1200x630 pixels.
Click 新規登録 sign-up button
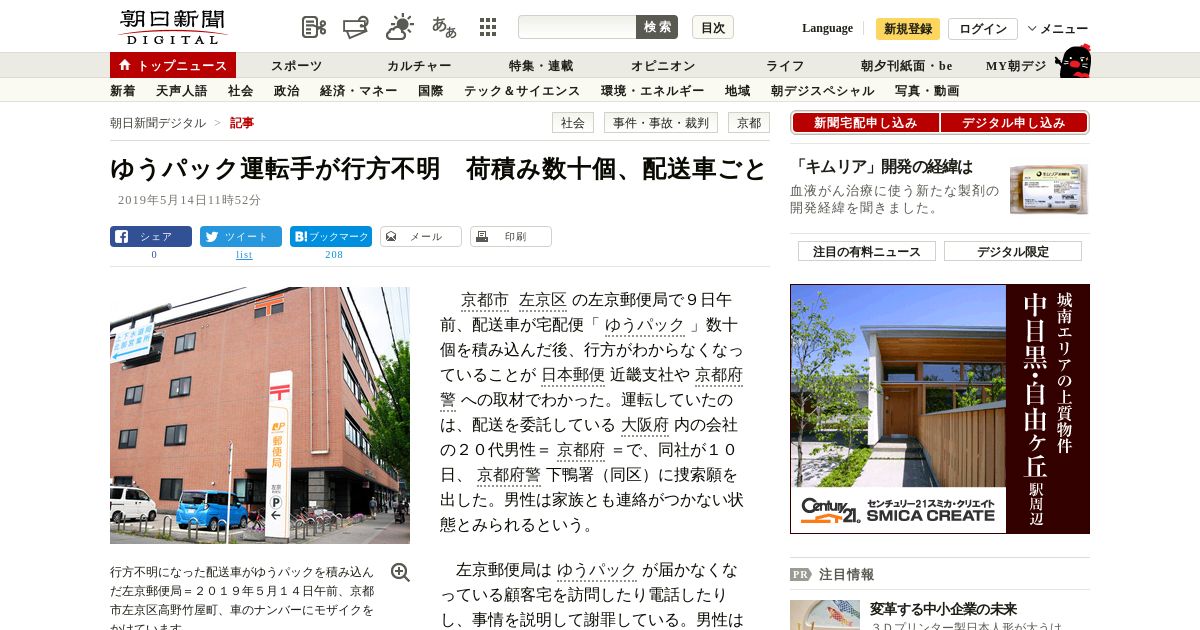(908, 29)
